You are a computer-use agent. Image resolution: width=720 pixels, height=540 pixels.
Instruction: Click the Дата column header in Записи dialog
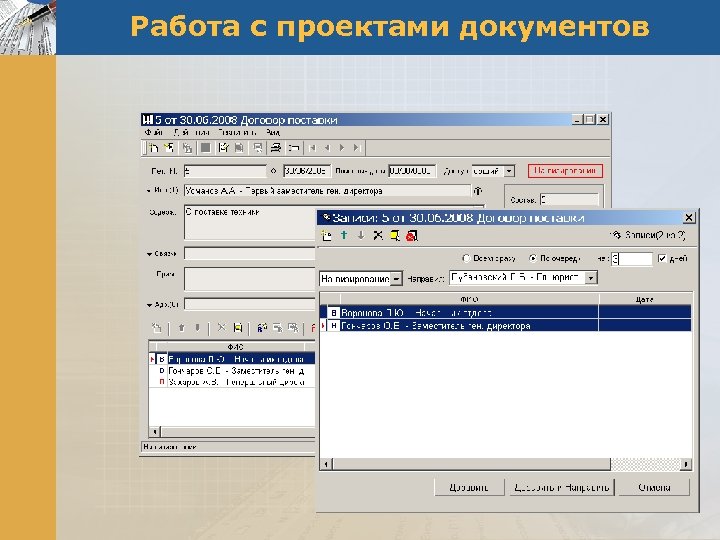coord(645,299)
